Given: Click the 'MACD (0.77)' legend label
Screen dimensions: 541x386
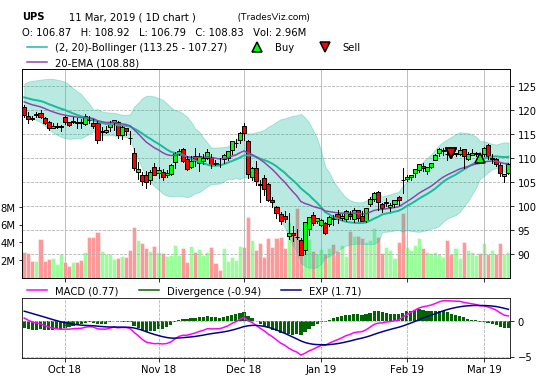Looking at the screenshot, I should tap(87, 291).
